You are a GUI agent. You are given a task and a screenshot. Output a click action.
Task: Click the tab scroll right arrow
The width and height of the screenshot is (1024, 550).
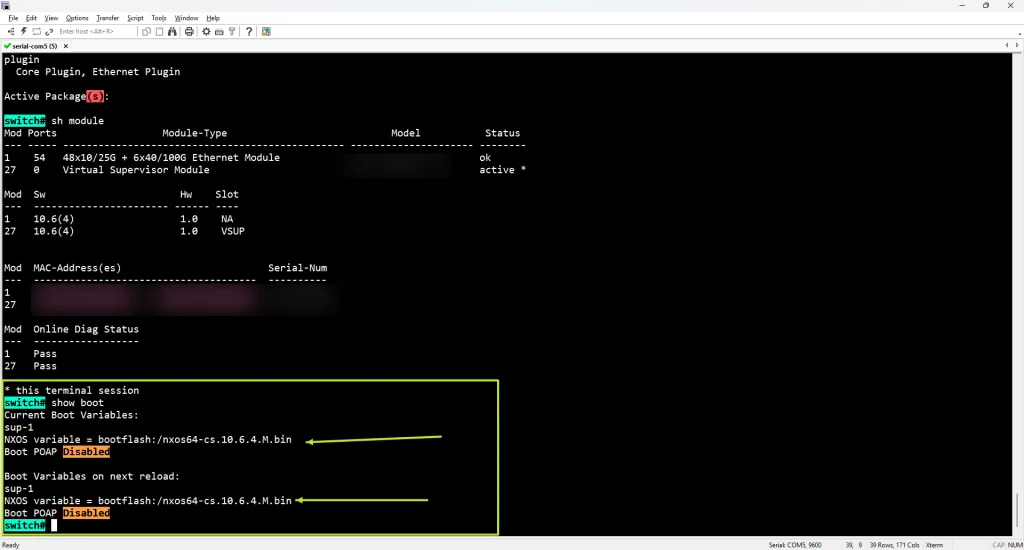point(1017,46)
